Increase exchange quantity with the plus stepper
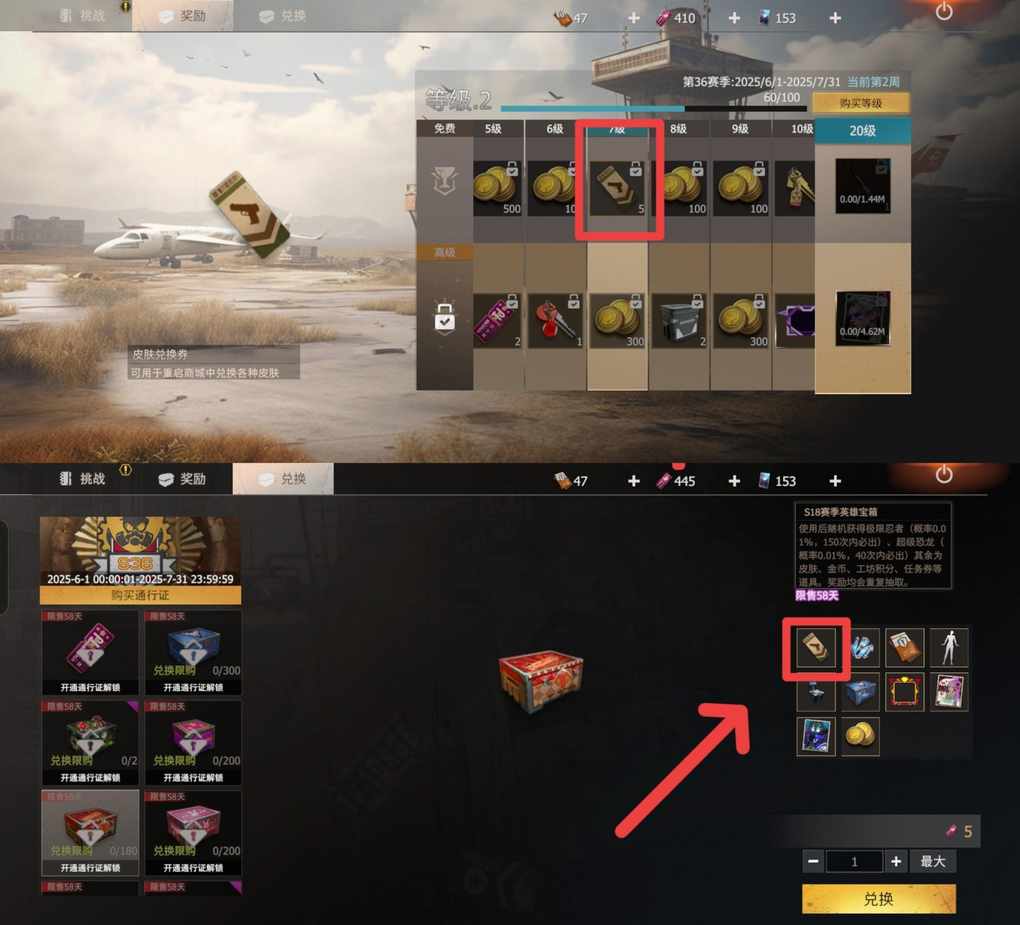1020x925 pixels. click(896, 861)
